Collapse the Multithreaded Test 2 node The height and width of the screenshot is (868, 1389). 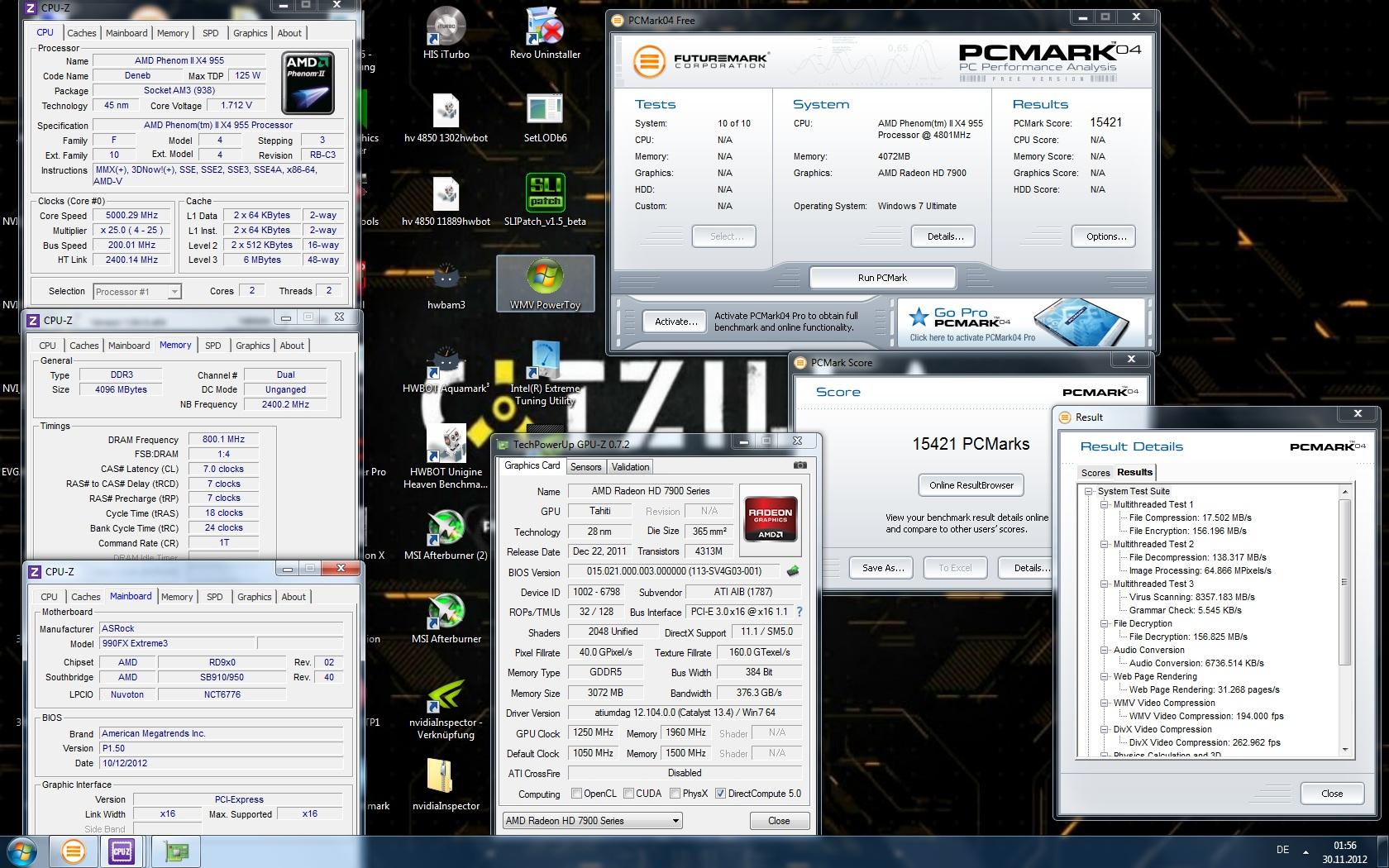[1103, 544]
